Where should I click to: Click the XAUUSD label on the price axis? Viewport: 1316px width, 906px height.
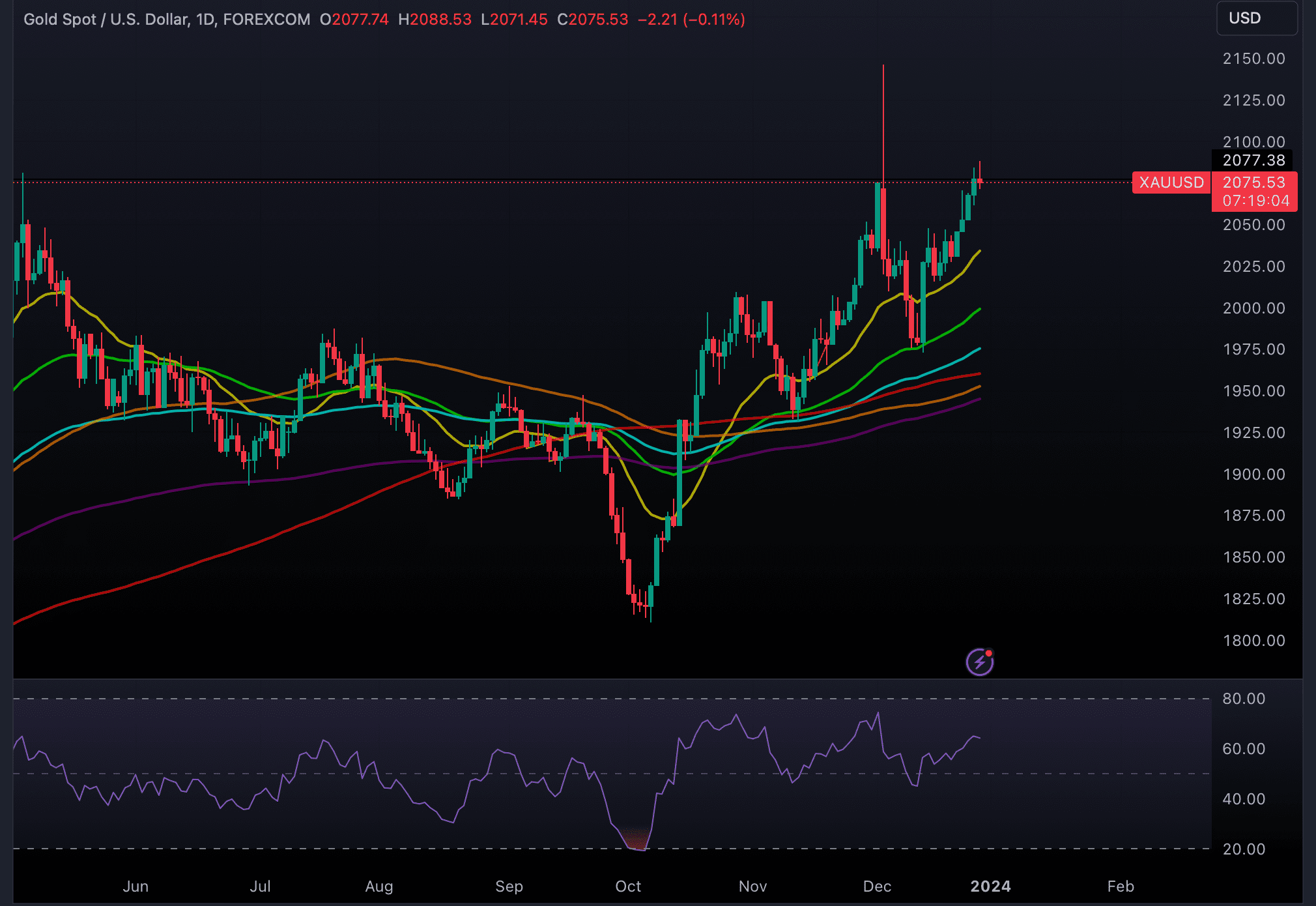(1171, 183)
